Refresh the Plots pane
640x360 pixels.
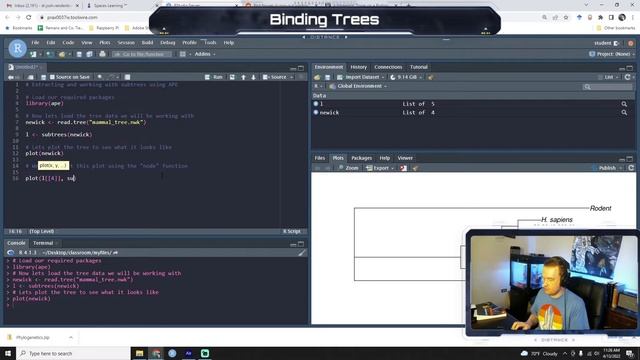pyautogui.click(x=631, y=168)
